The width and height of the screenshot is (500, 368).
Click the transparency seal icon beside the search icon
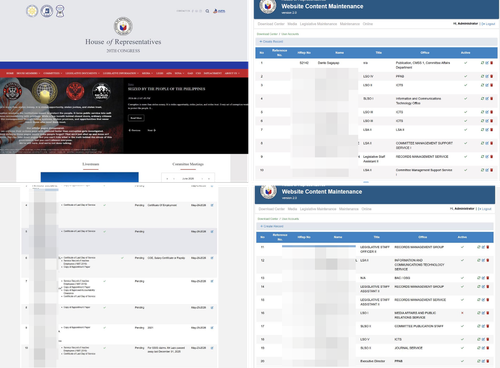[219, 11]
